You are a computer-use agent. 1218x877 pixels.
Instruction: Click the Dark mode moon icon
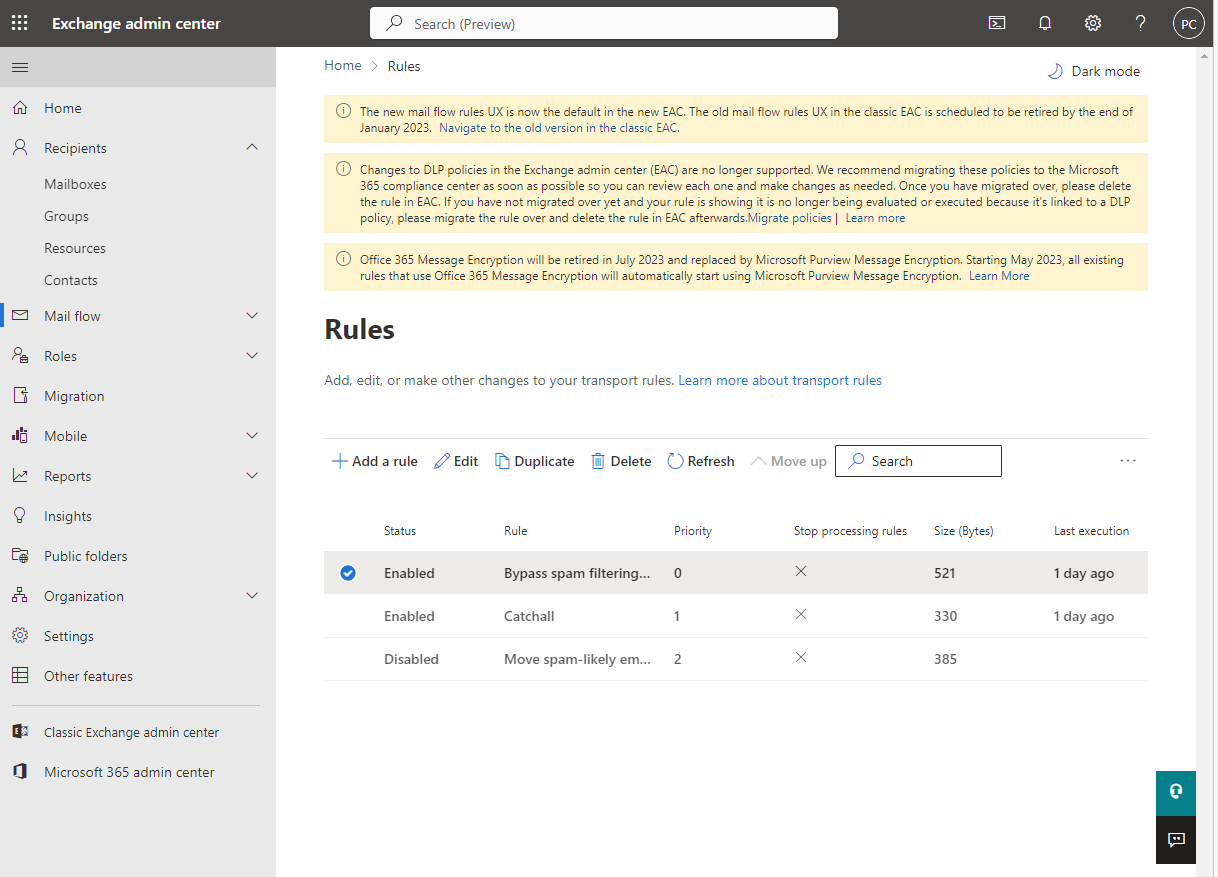tap(1055, 71)
